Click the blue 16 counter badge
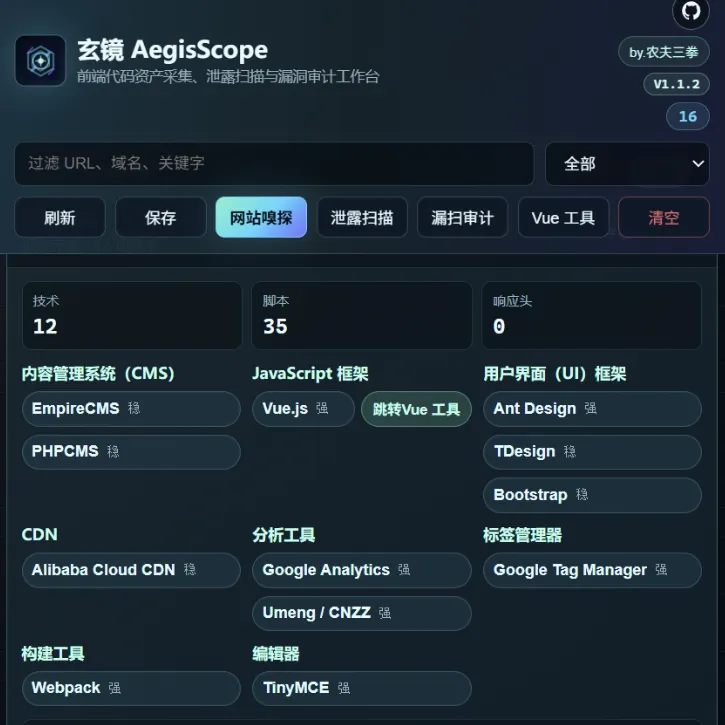Image resolution: width=725 pixels, height=725 pixels. click(688, 117)
